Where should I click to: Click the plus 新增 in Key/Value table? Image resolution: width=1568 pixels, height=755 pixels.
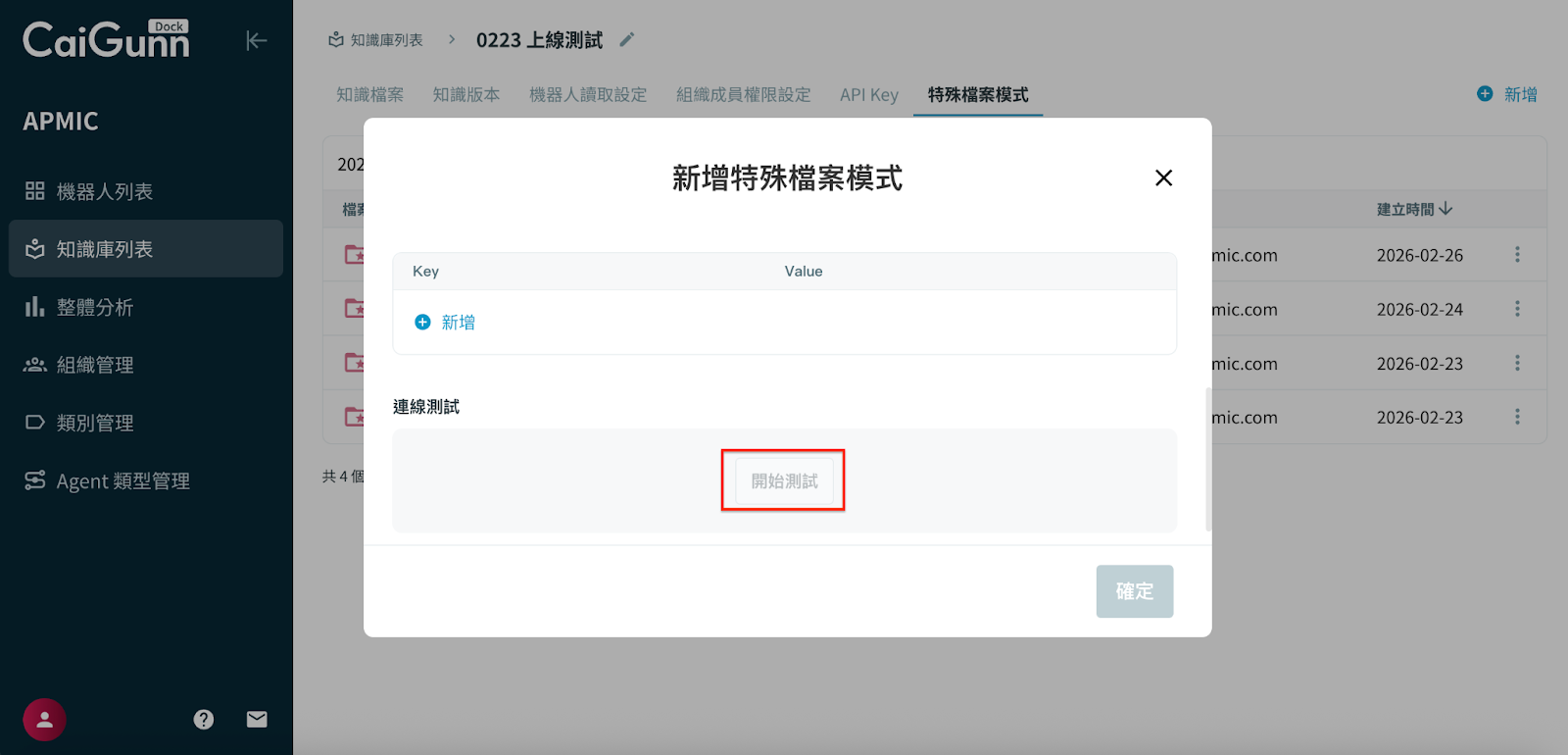pyautogui.click(x=446, y=323)
